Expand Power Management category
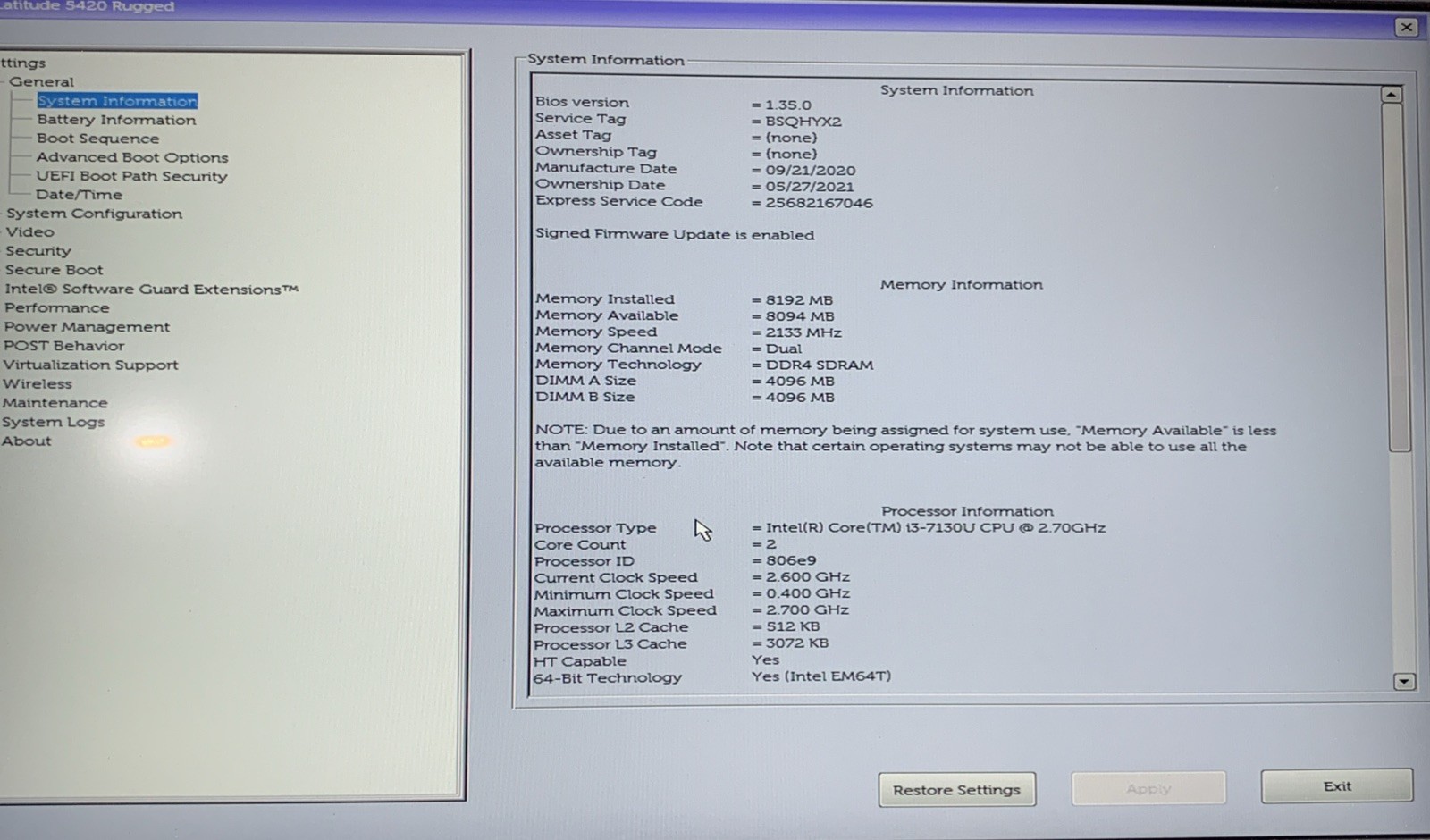1430x840 pixels. (x=87, y=327)
